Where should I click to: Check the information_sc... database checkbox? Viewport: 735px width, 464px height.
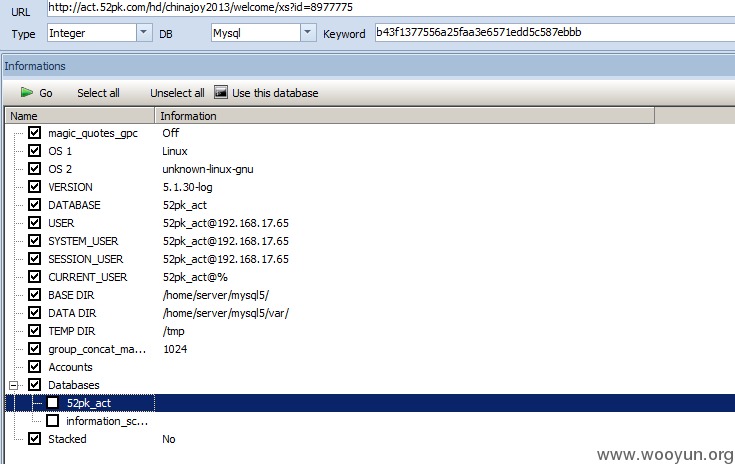pos(52,420)
